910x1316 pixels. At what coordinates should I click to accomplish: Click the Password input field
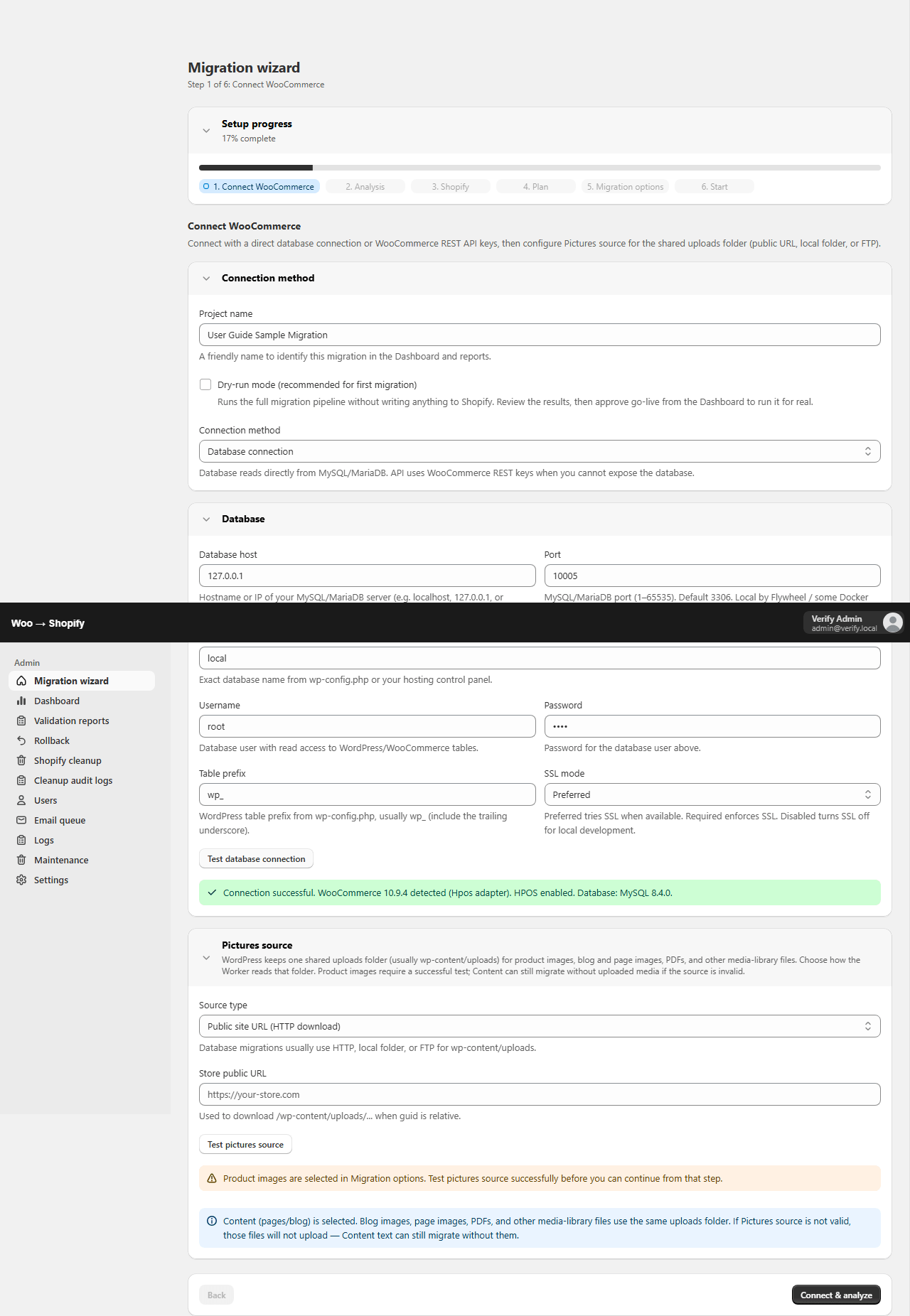tap(712, 726)
